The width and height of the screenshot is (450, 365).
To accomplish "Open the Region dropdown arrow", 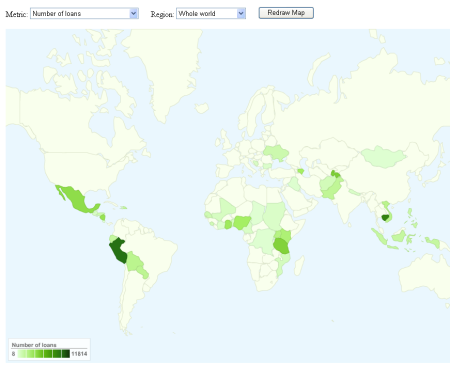I will pyautogui.click(x=241, y=14).
